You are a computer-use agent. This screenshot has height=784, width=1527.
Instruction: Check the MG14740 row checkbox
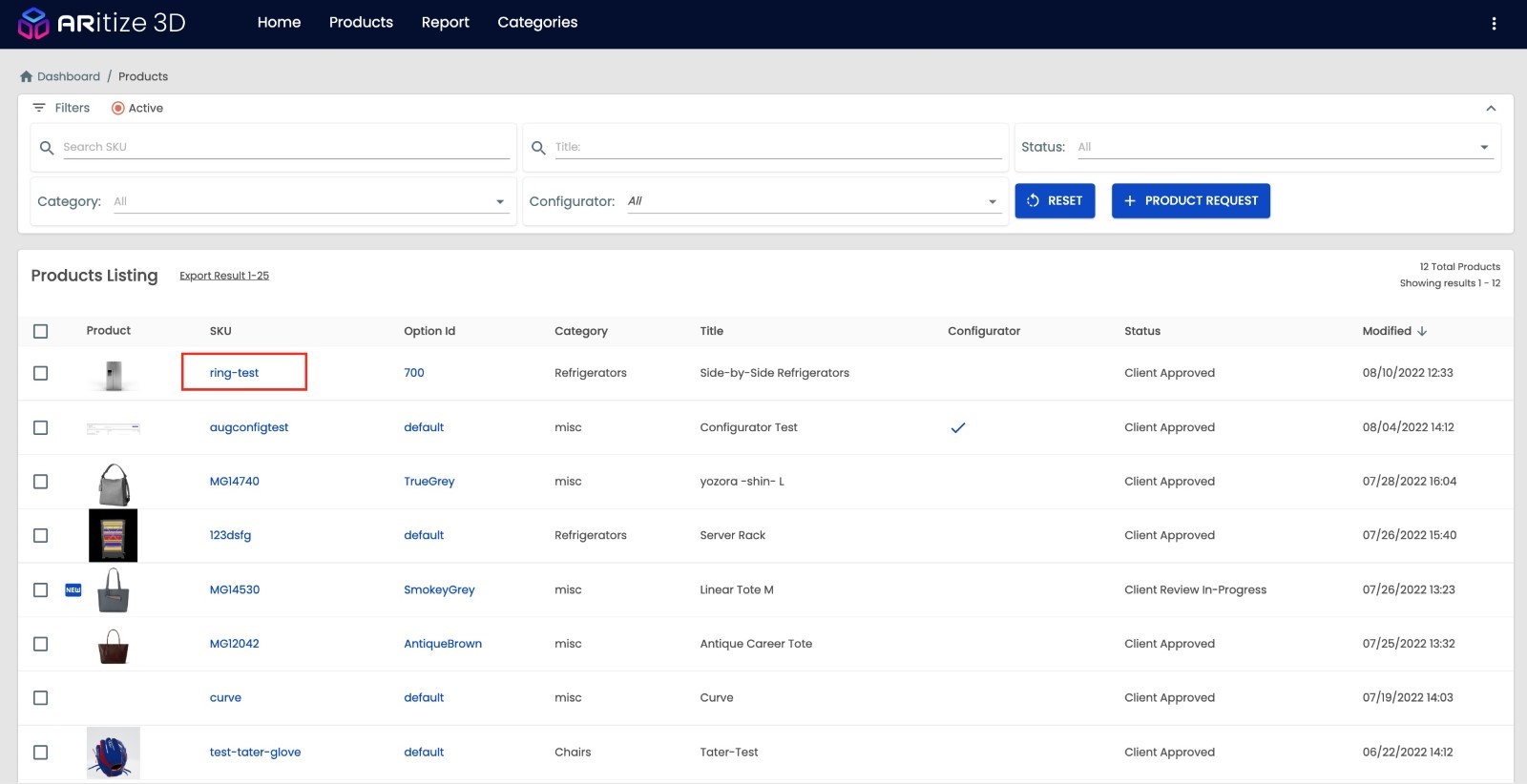click(x=40, y=482)
